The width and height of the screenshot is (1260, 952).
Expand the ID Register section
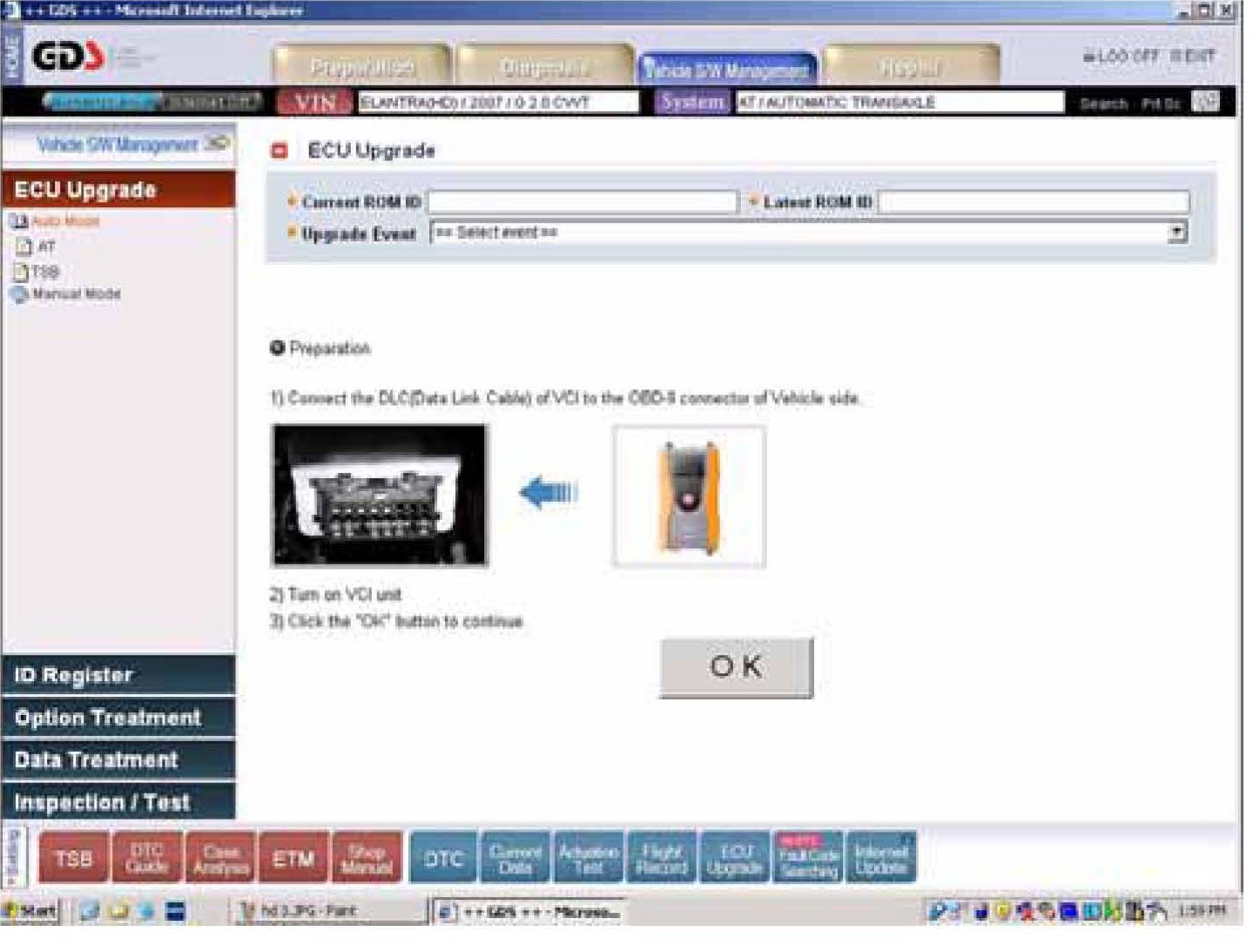pos(118,675)
